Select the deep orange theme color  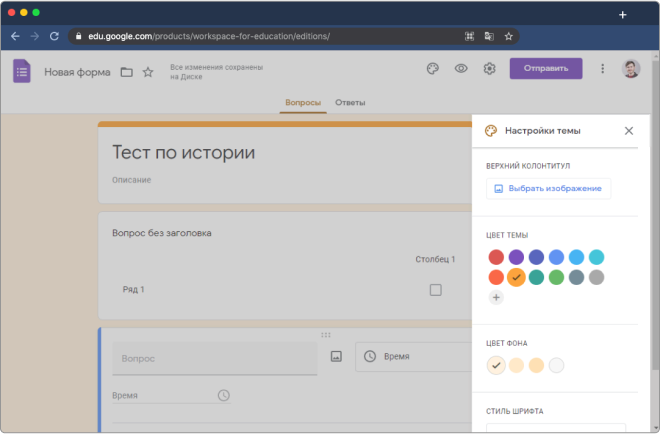[496, 277]
